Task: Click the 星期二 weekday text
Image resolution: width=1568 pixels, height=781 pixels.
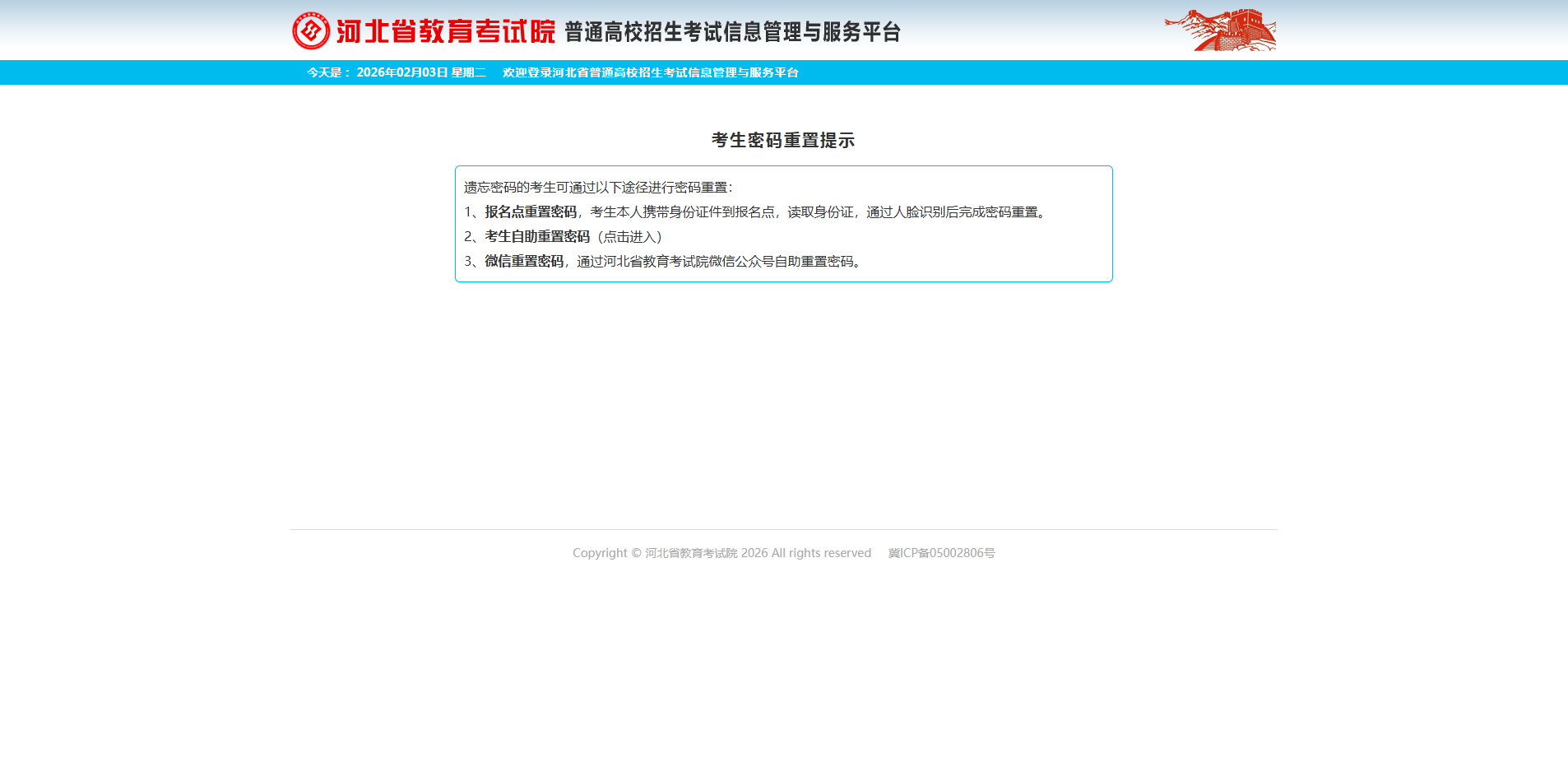Action: point(468,72)
